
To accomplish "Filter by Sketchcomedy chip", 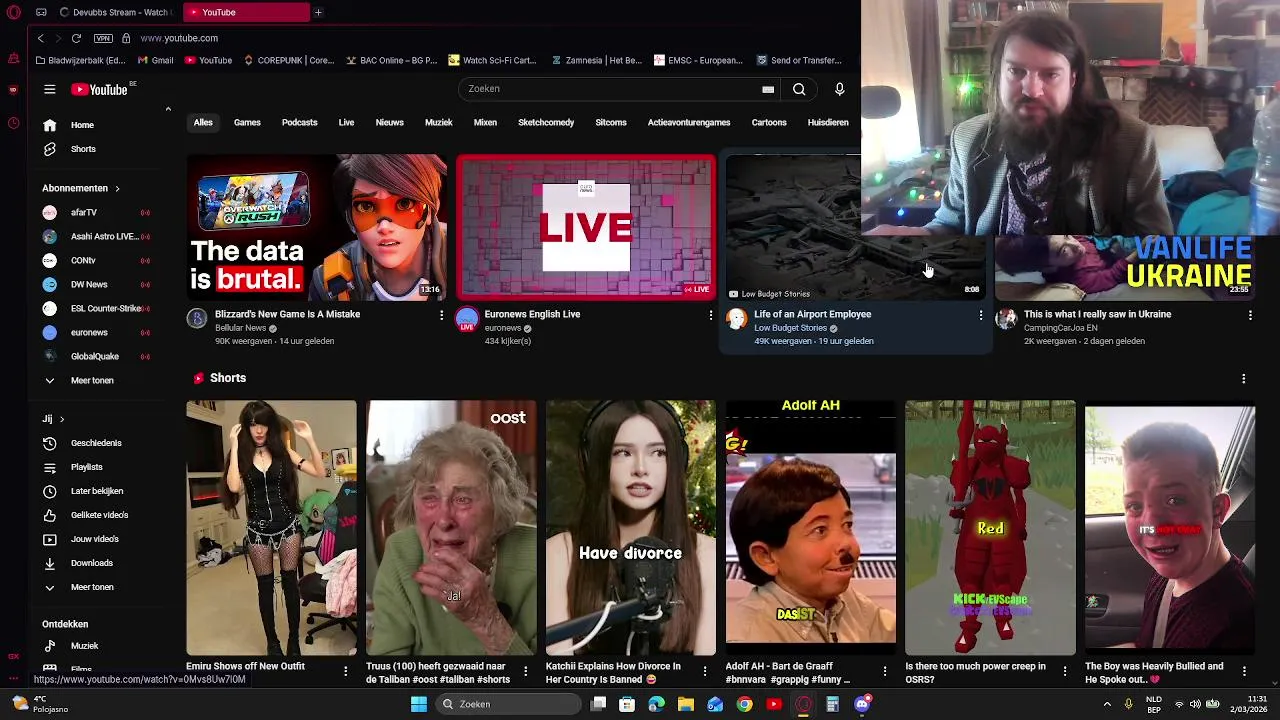I will [x=546, y=122].
